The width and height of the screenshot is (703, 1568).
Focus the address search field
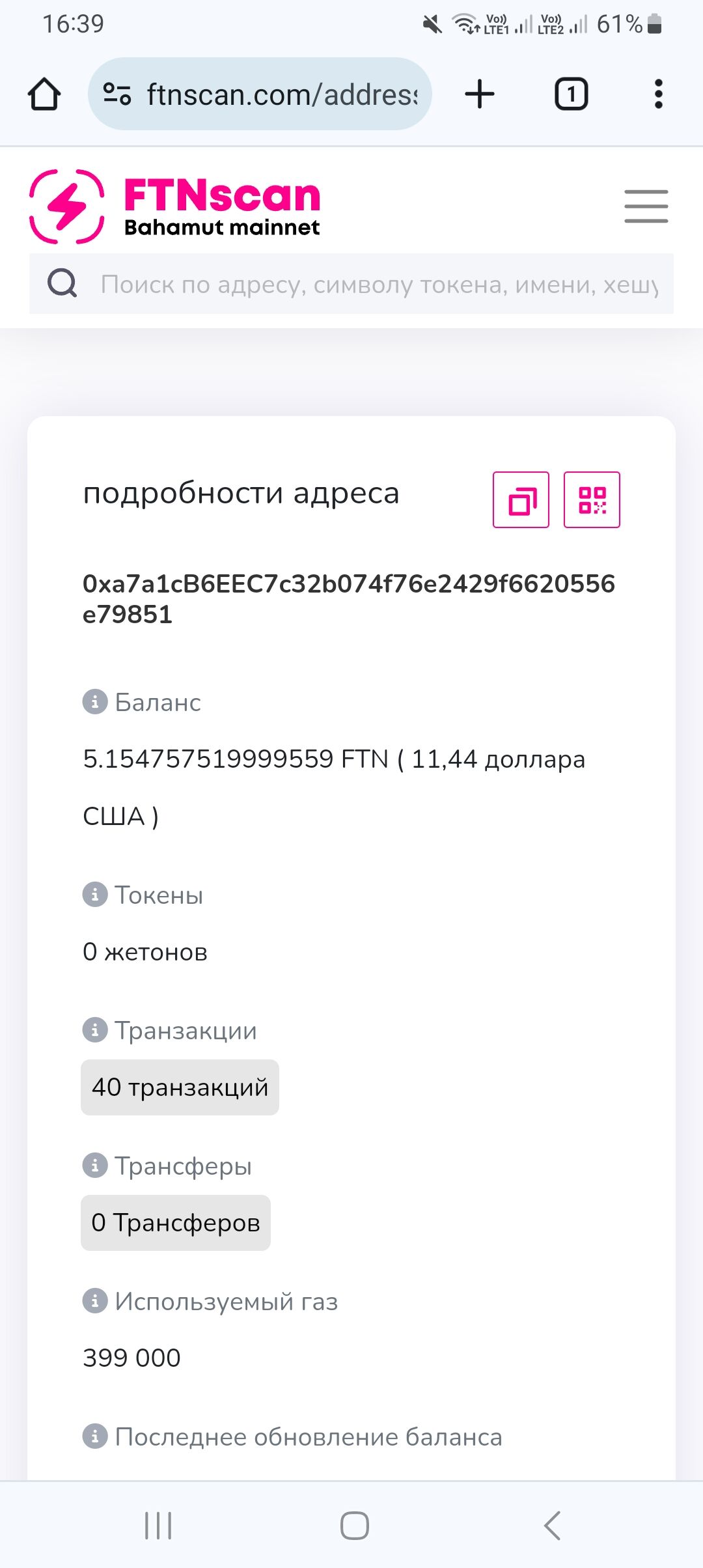coord(379,285)
